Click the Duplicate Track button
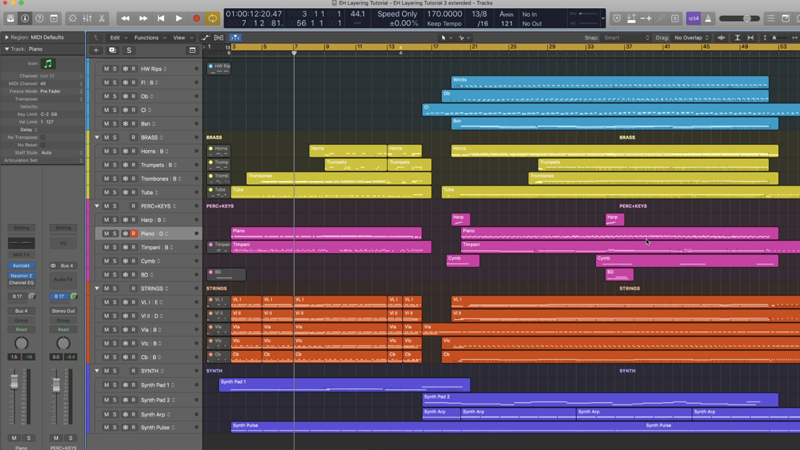 (112, 50)
